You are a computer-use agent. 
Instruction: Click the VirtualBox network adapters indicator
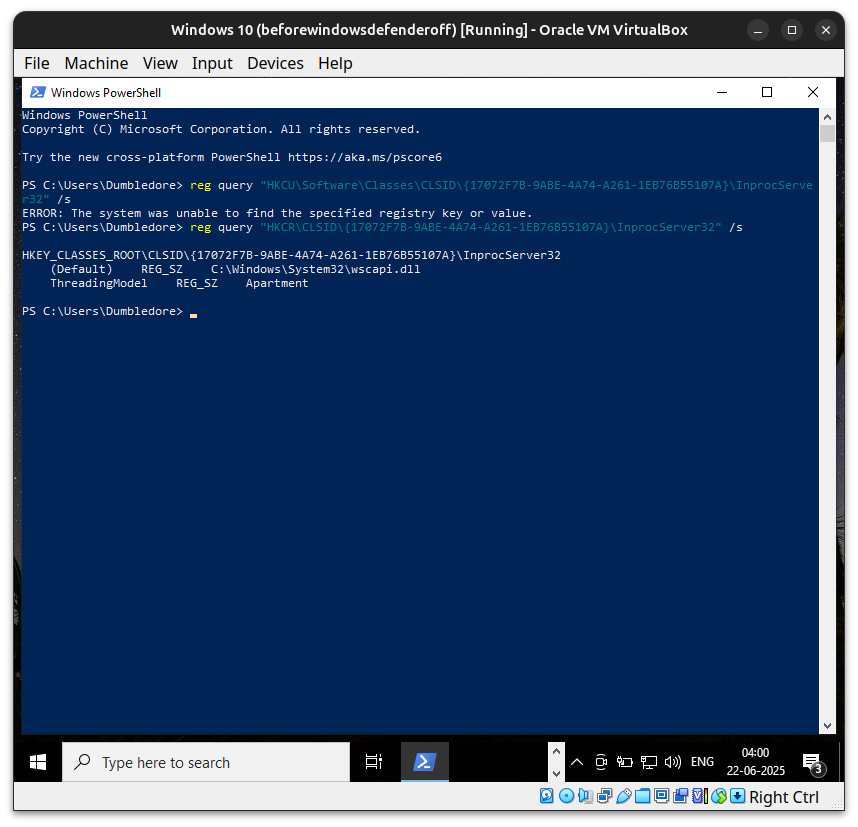click(605, 796)
